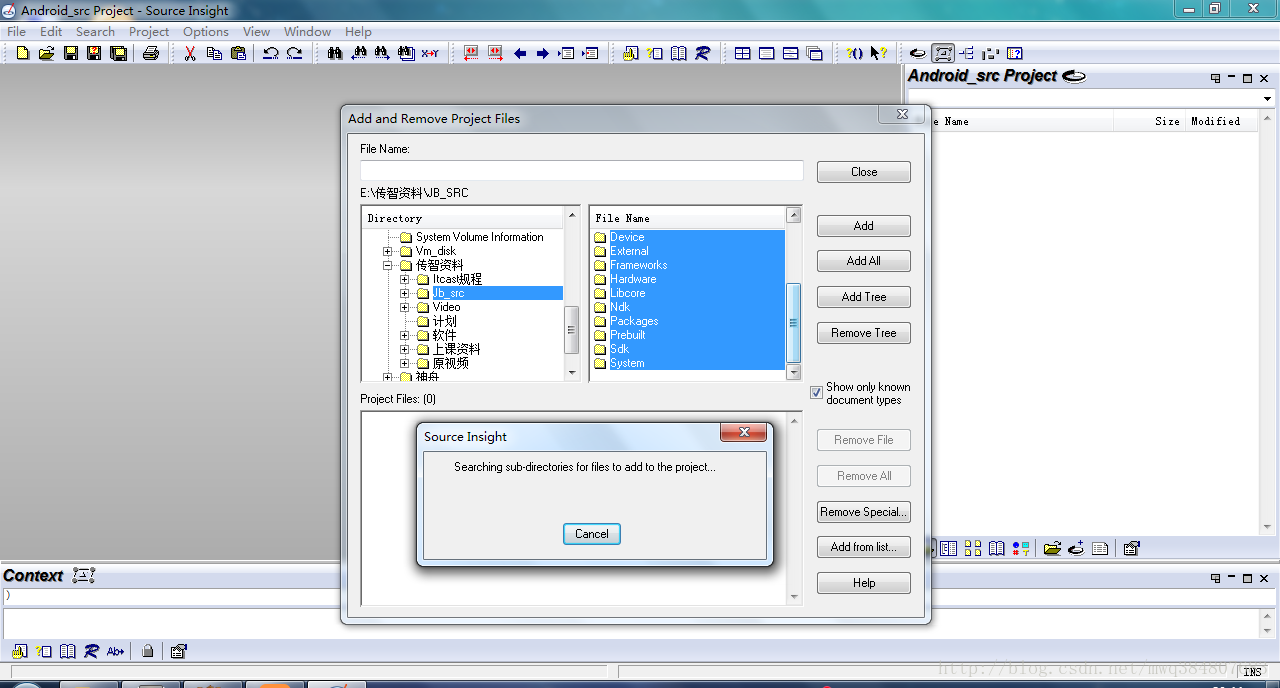This screenshot has height=688, width=1280.
Task: Click into the File Name input field
Action: click(x=582, y=171)
